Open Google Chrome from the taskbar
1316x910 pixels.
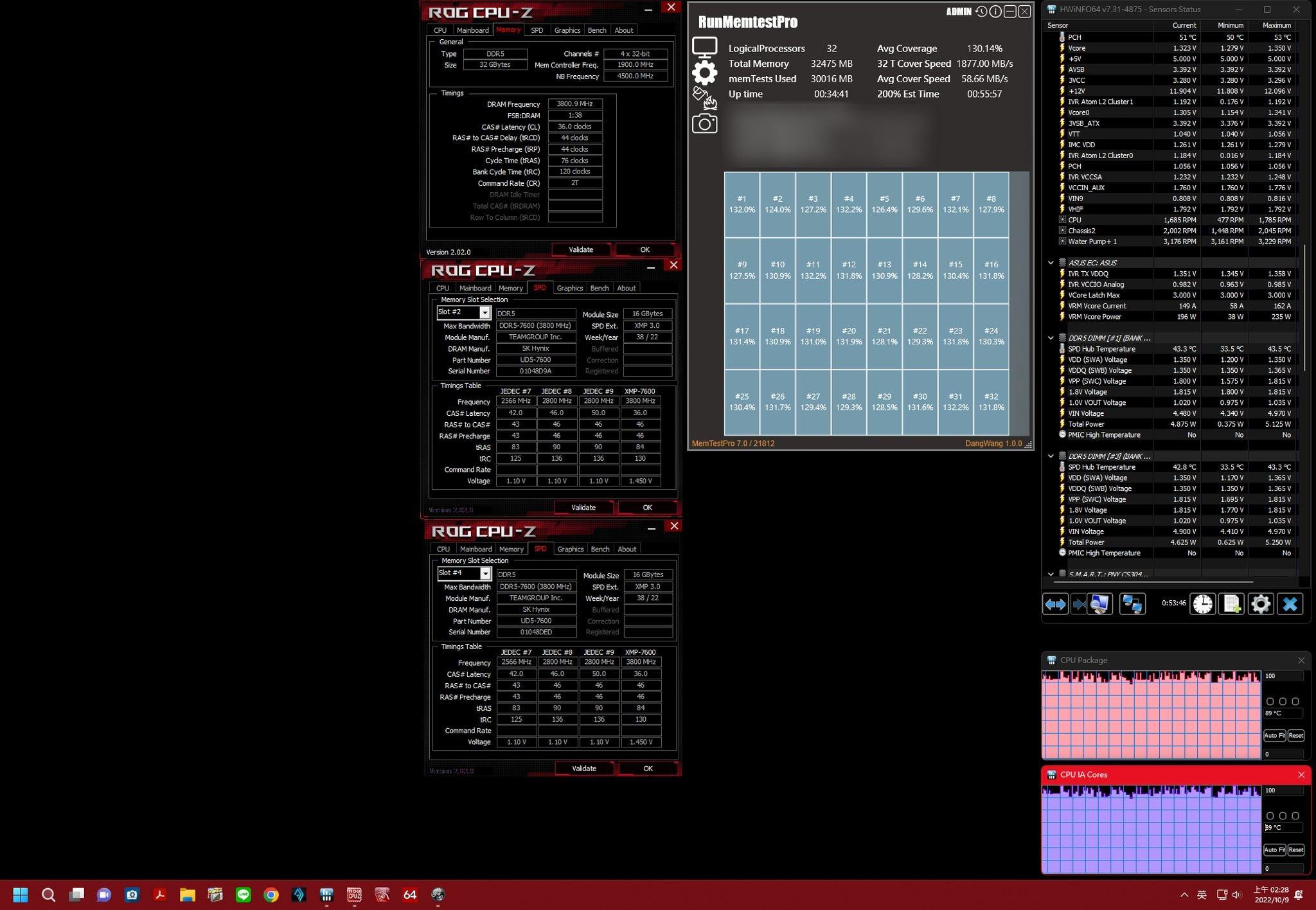(x=271, y=895)
